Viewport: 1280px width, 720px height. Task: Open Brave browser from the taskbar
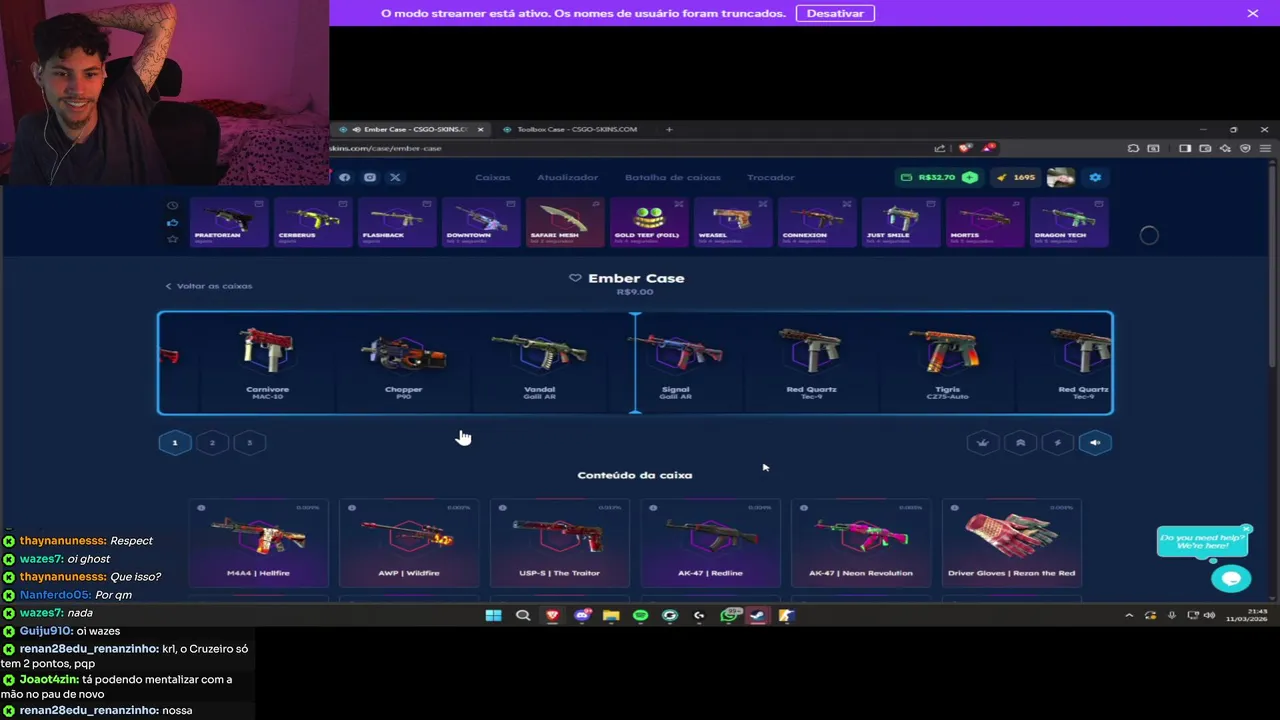(552, 615)
